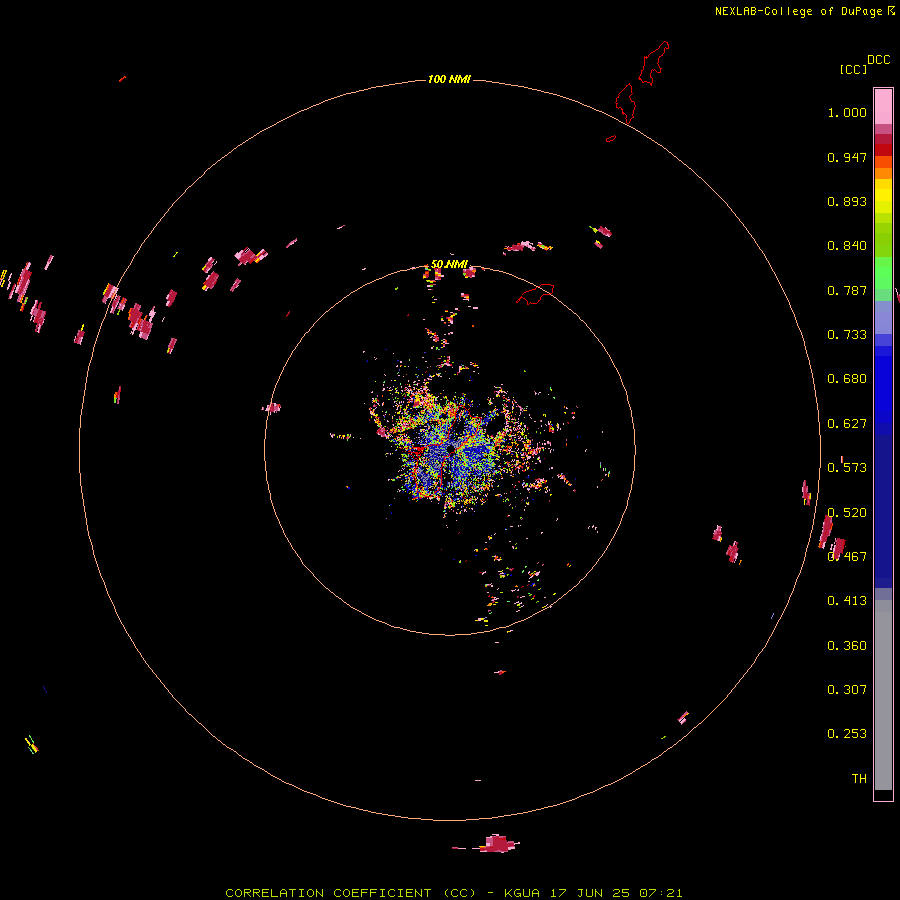
Task: Click the [CC] legend unit label
Action: [853, 69]
